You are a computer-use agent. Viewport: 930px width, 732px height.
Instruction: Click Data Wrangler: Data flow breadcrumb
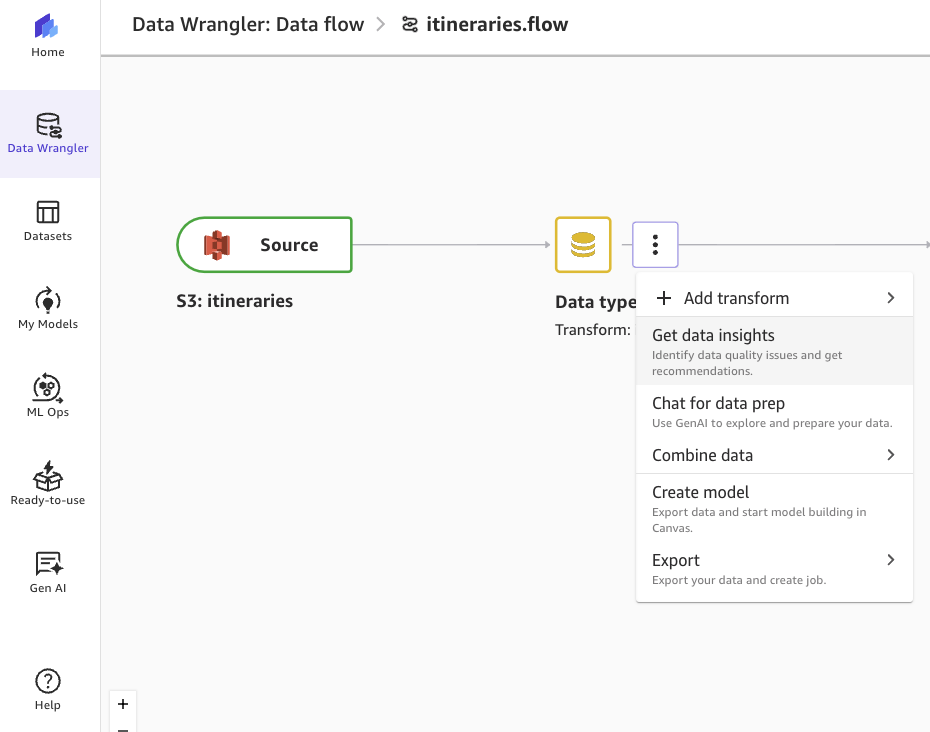tap(248, 24)
